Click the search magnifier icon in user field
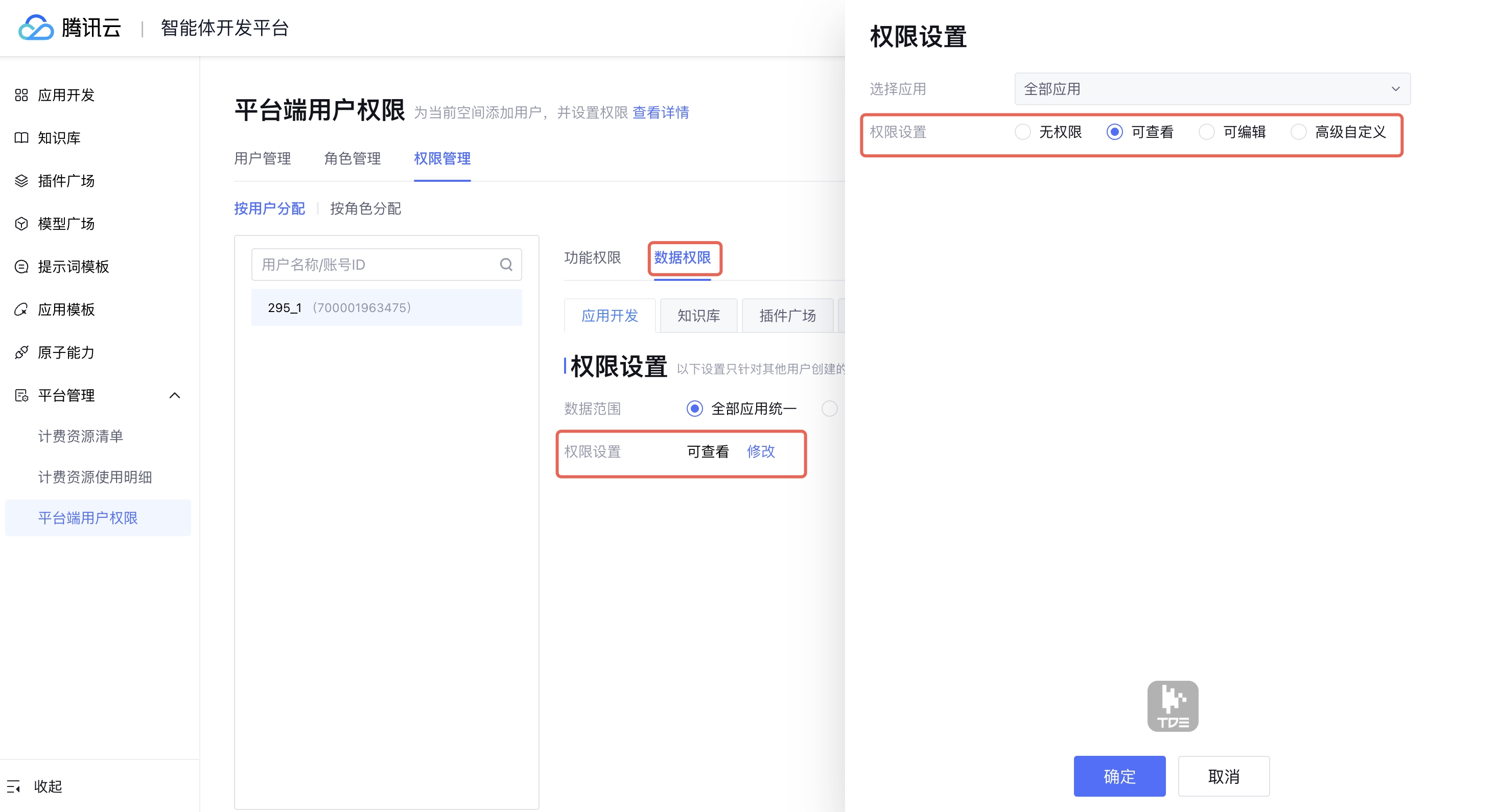Viewport: 1498px width, 812px height. [x=506, y=265]
